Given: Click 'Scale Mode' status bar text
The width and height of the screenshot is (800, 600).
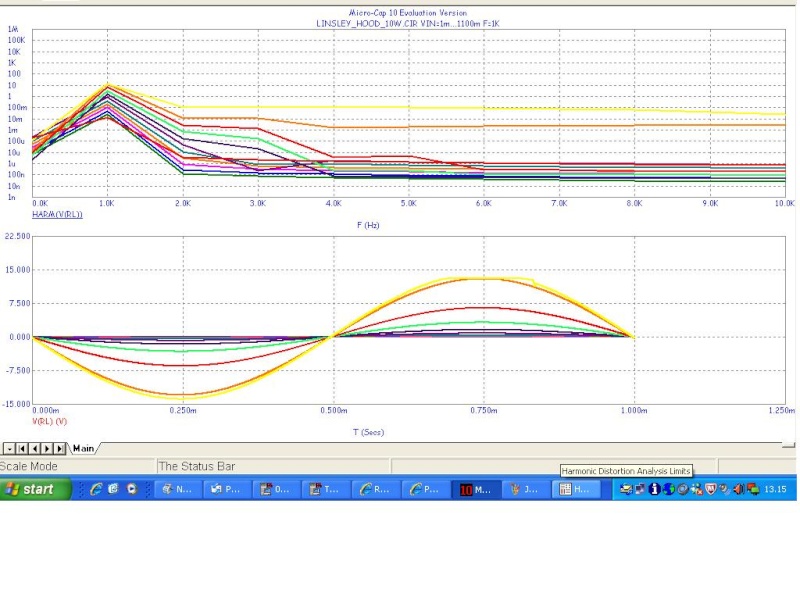Looking at the screenshot, I should (x=29, y=466).
